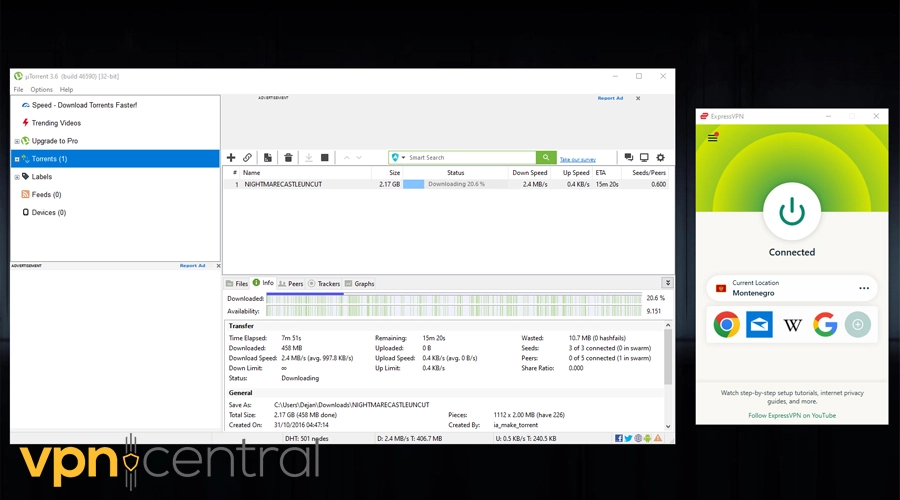Viewport: 900px width, 500px height.
Task: Open uTorrent preferences gear icon
Action: click(x=661, y=157)
